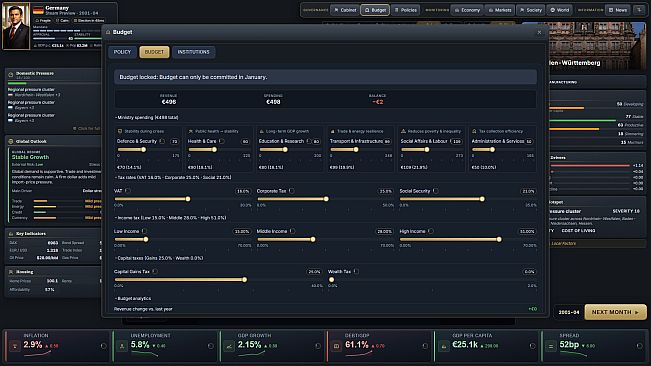Image resolution: width=651 pixels, height=366 pixels.
Task: Click the info circle next to Corporate Tax
Action: click(292, 191)
